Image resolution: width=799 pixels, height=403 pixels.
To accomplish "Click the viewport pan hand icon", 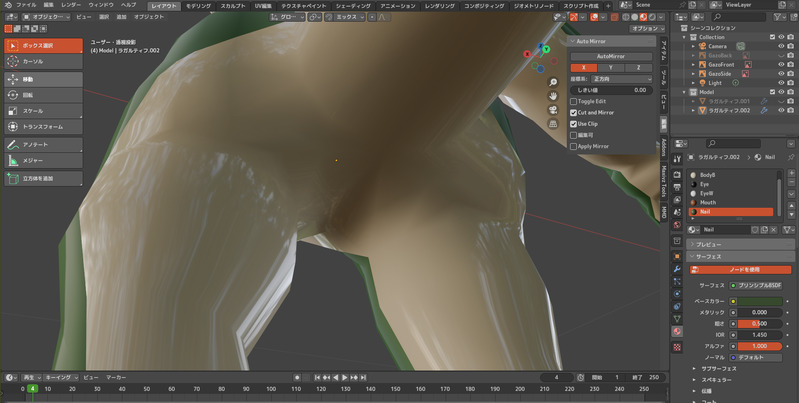I will [553, 96].
